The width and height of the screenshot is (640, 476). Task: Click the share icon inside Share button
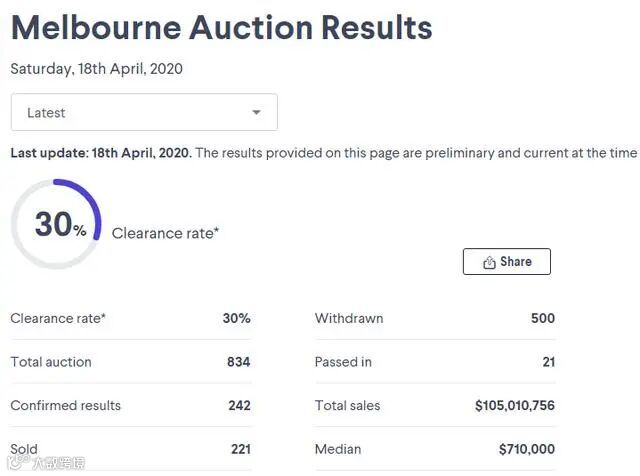click(489, 262)
